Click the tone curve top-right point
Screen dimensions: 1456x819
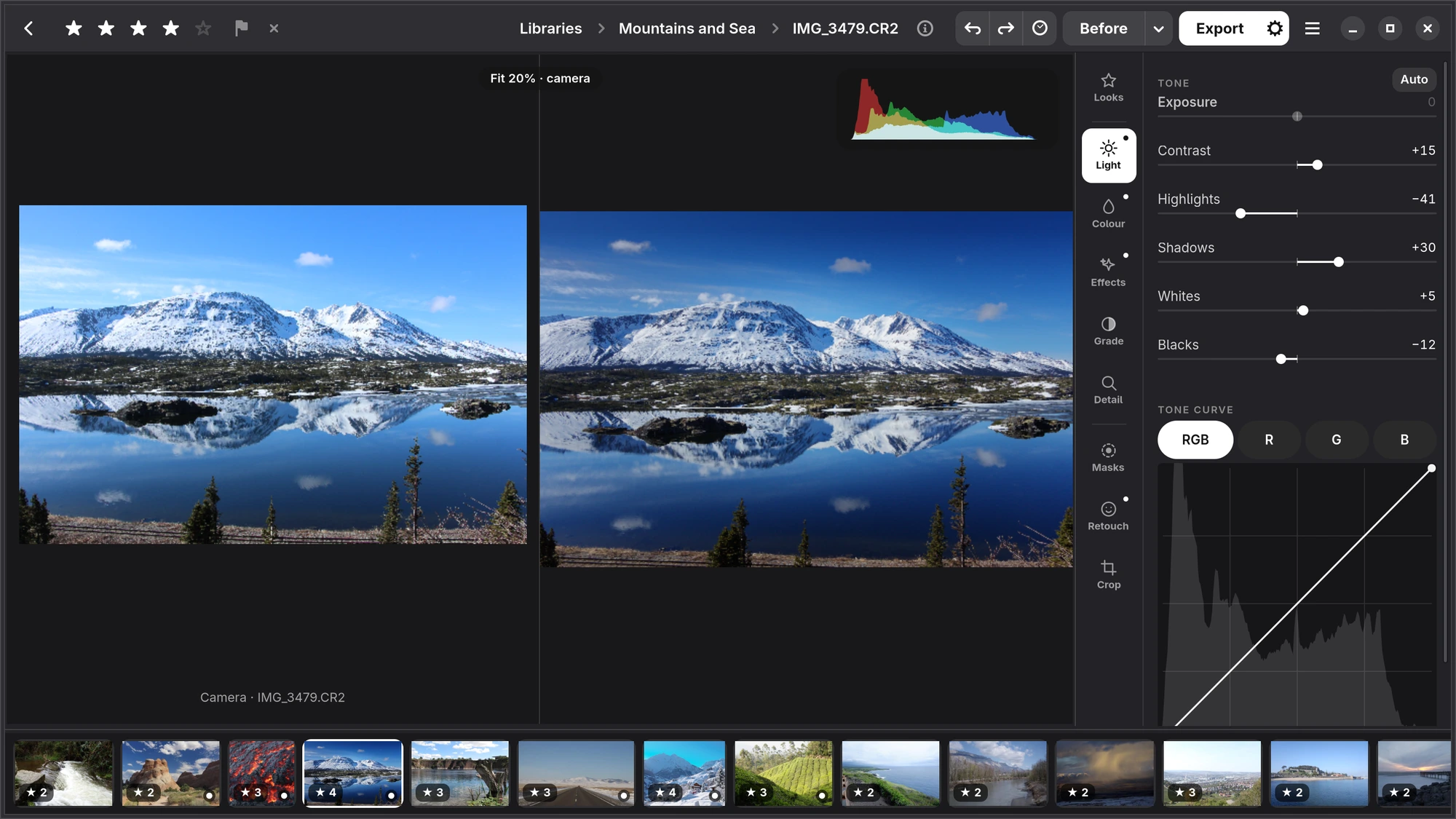(x=1431, y=468)
